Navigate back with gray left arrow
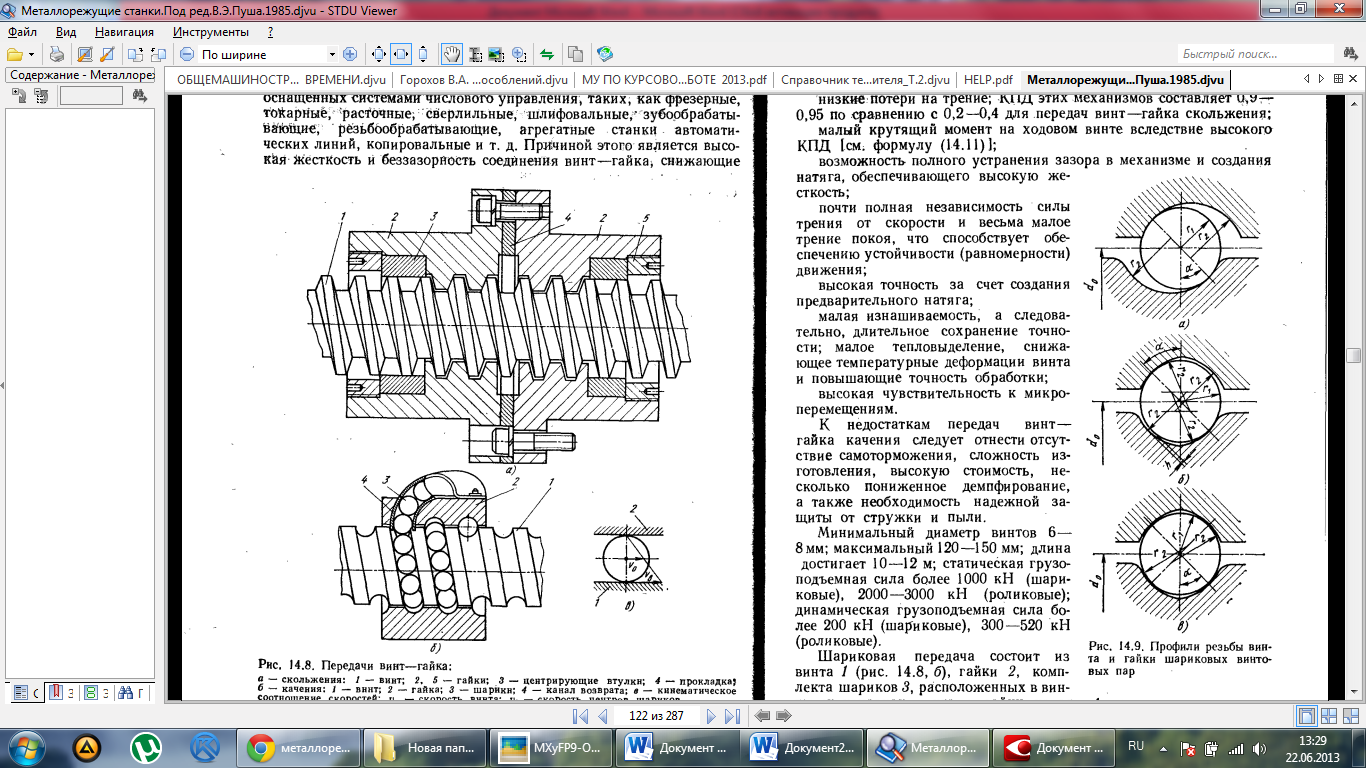Screen dimensions: 1366x768 [762, 716]
